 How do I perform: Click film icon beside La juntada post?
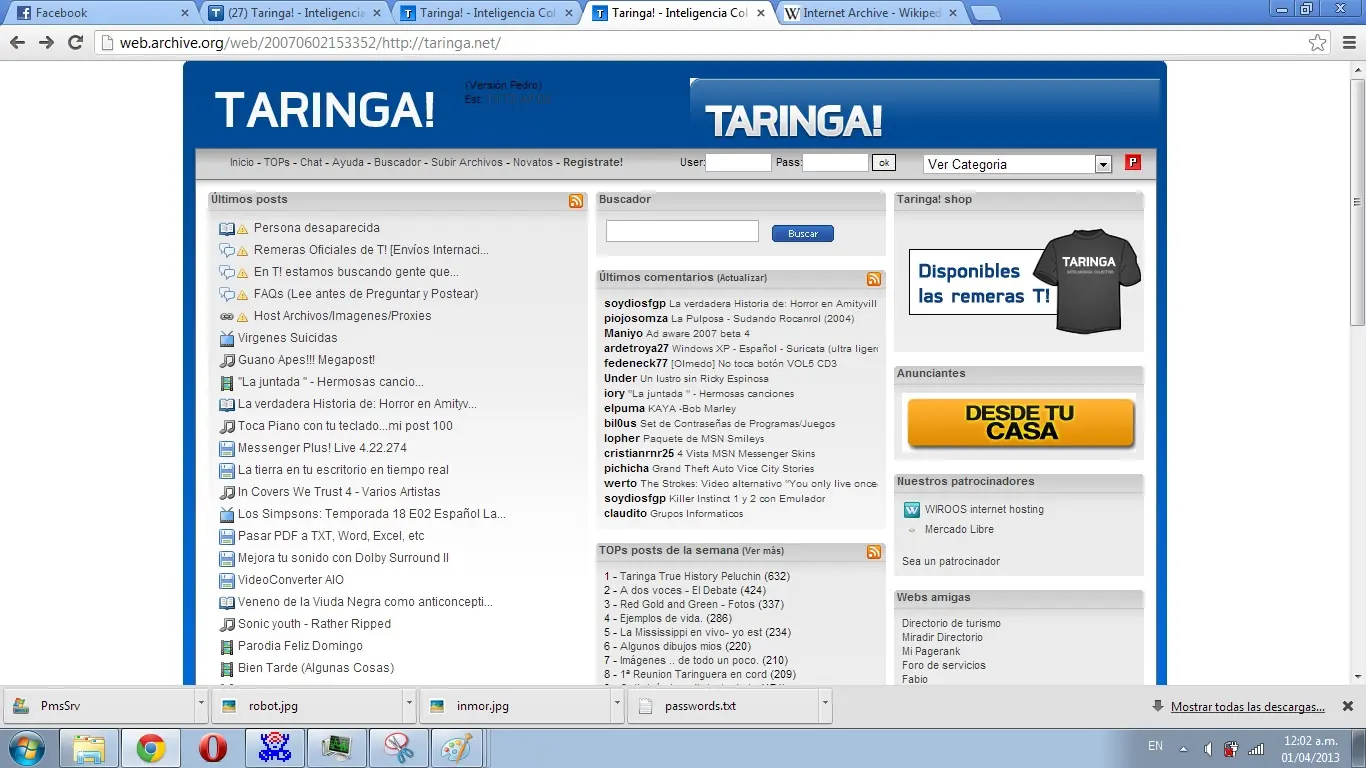[227, 382]
